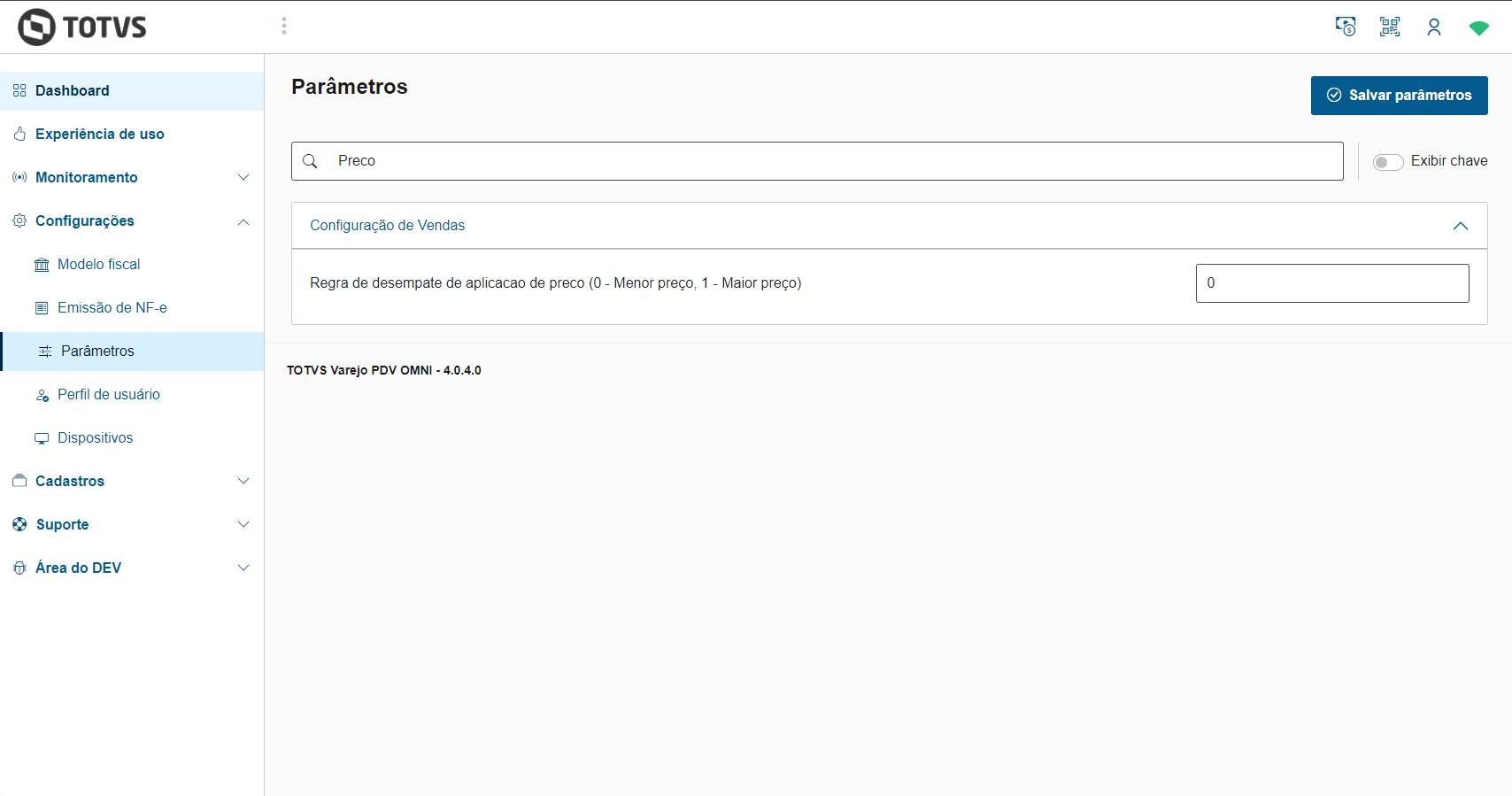Click the Suporte lifebuoy icon

point(19,524)
